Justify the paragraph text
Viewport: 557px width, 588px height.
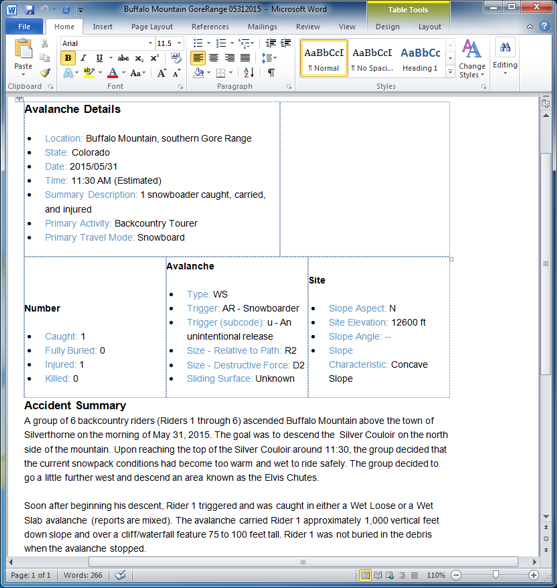[x=245, y=58]
